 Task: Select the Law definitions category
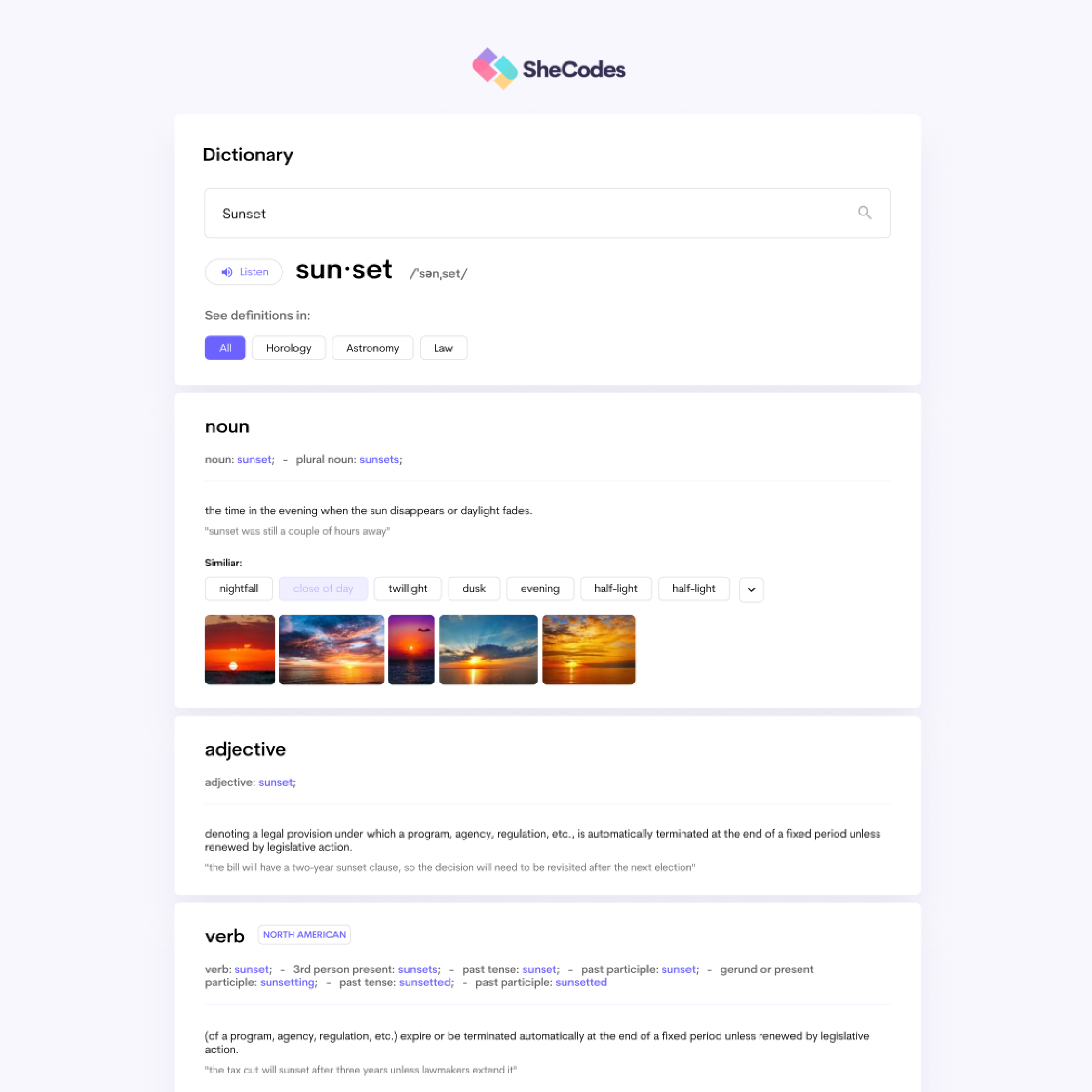click(x=443, y=348)
